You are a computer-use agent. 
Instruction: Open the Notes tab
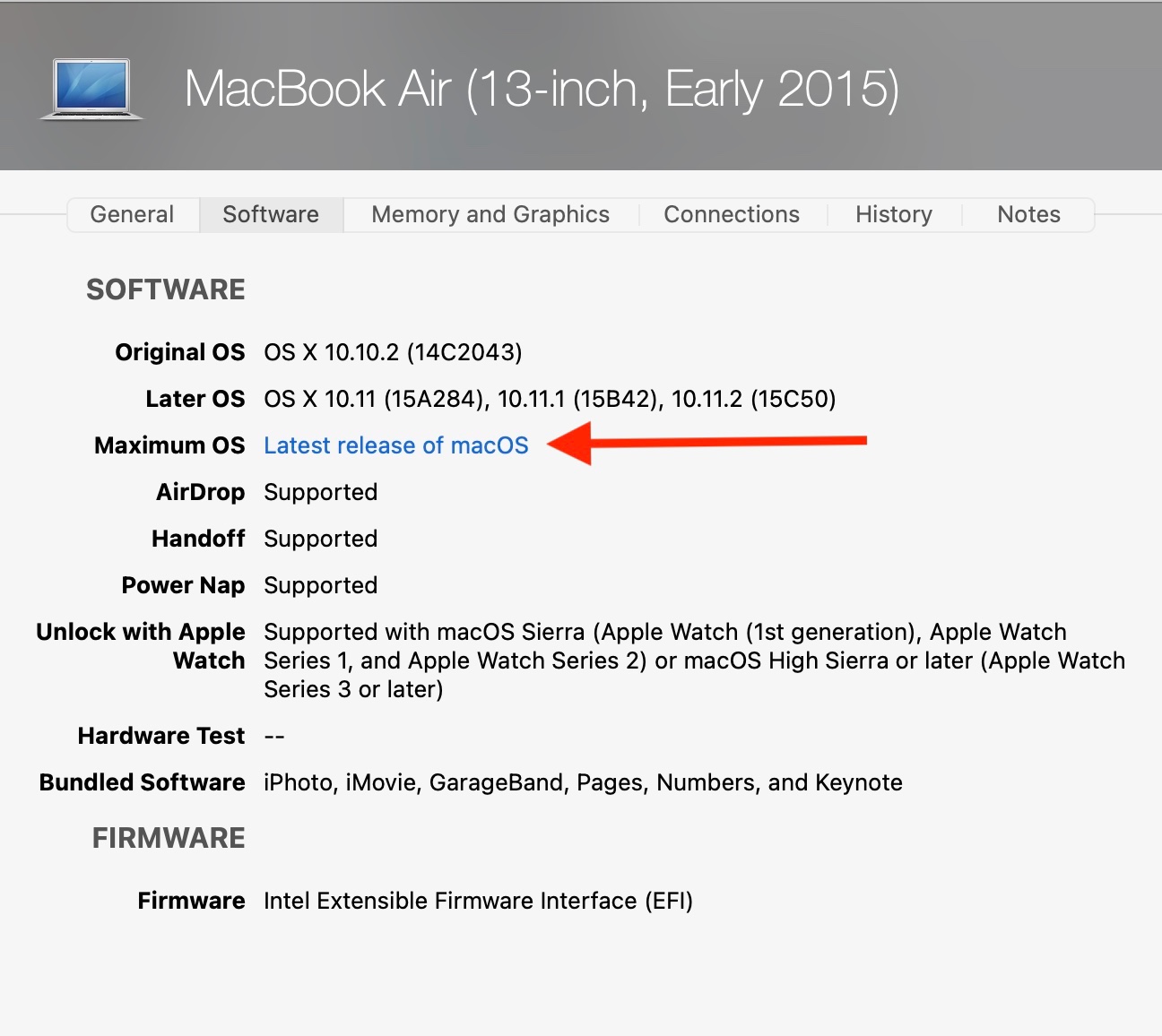pyautogui.click(x=1028, y=215)
